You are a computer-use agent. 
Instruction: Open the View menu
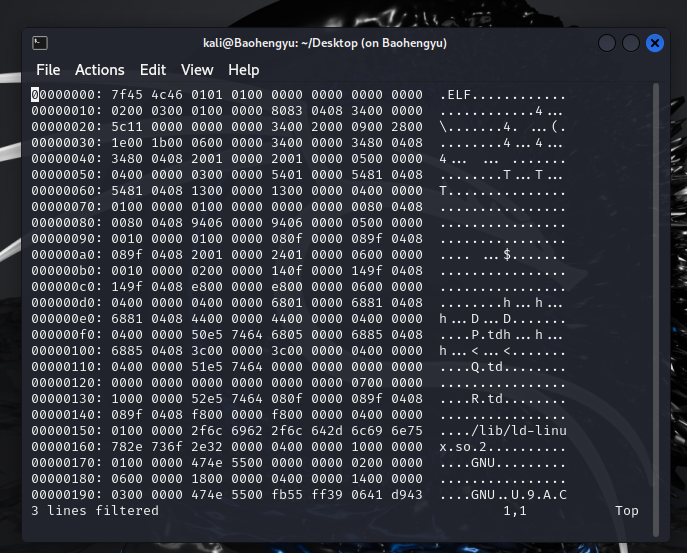click(x=197, y=70)
